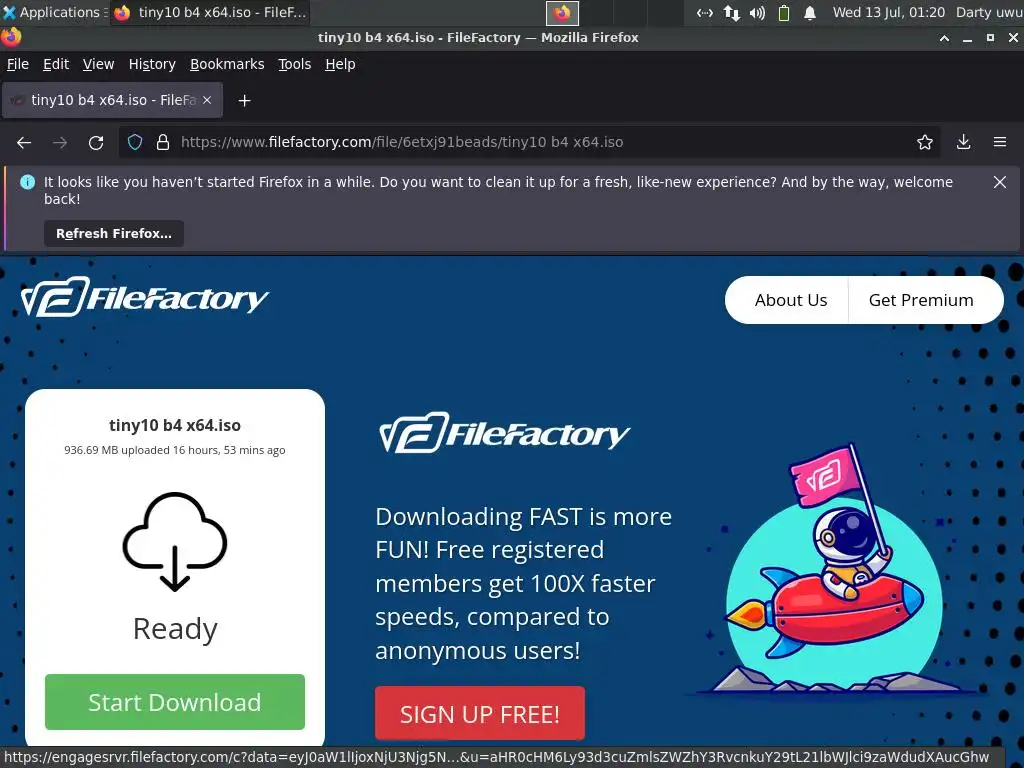Select the tiny10 b4 x64.iso browser tab
Viewport: 1024px width, 768px height.
pyautogui.click(x=112, y=100)
